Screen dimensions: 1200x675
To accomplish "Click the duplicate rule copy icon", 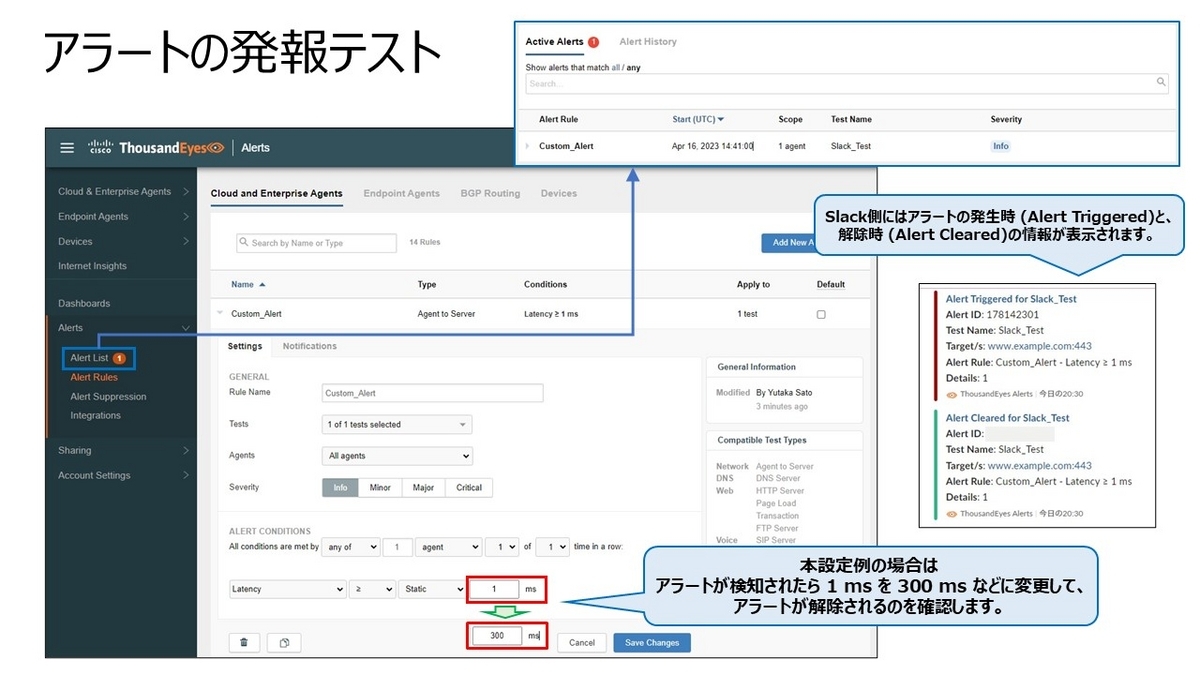I will click(x=284, y=643).
